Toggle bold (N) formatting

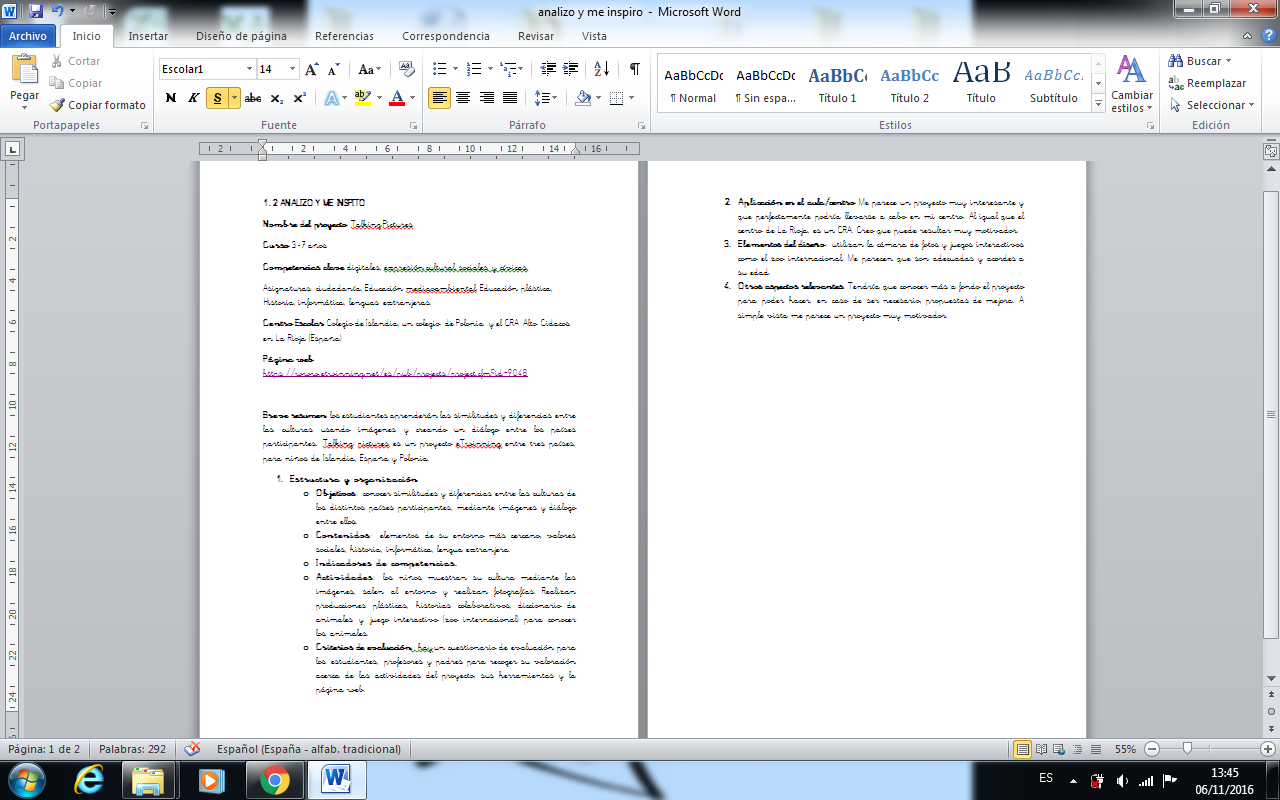[x=170, y=98]
